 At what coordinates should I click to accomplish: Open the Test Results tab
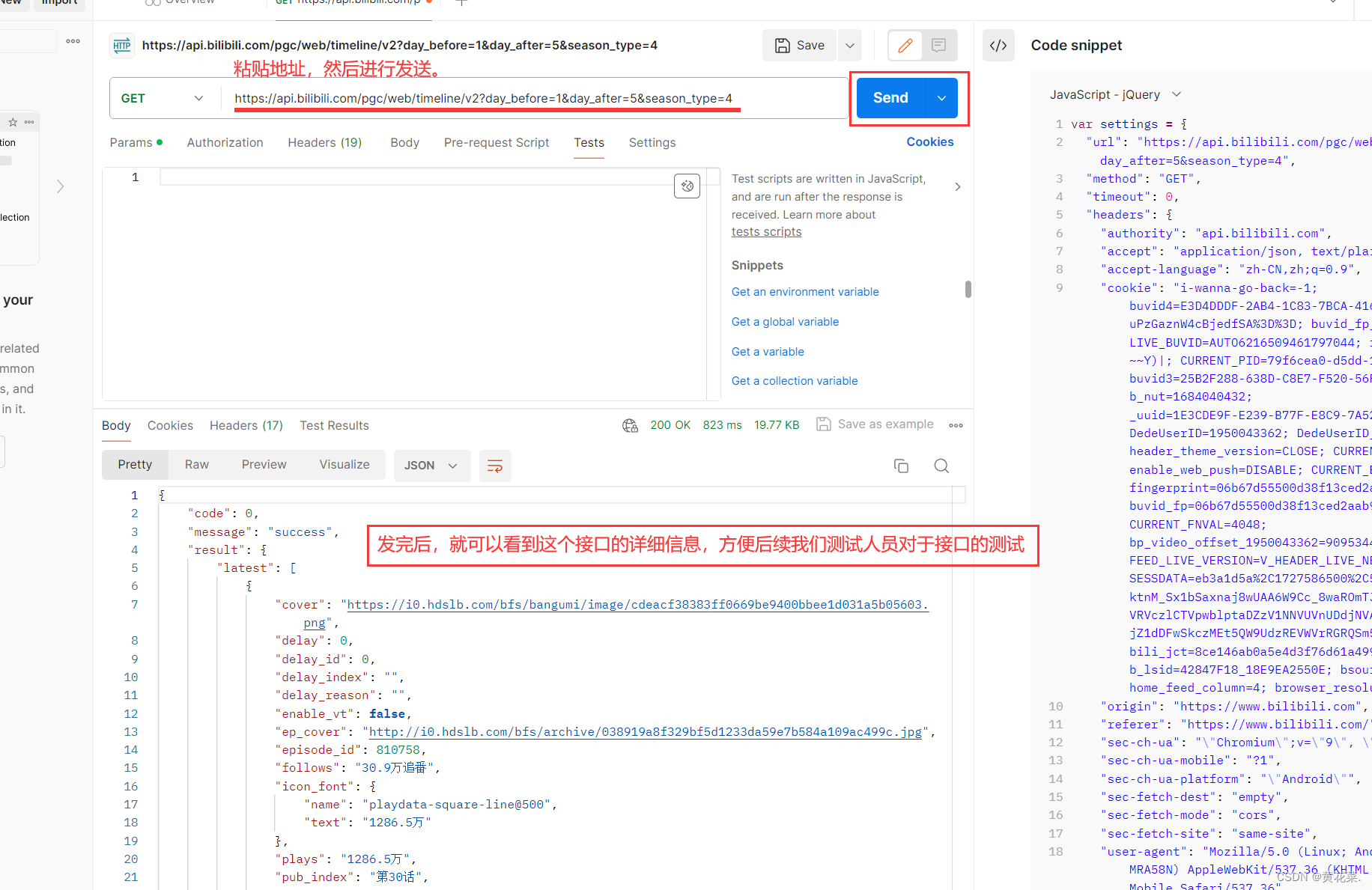[334, 425]
